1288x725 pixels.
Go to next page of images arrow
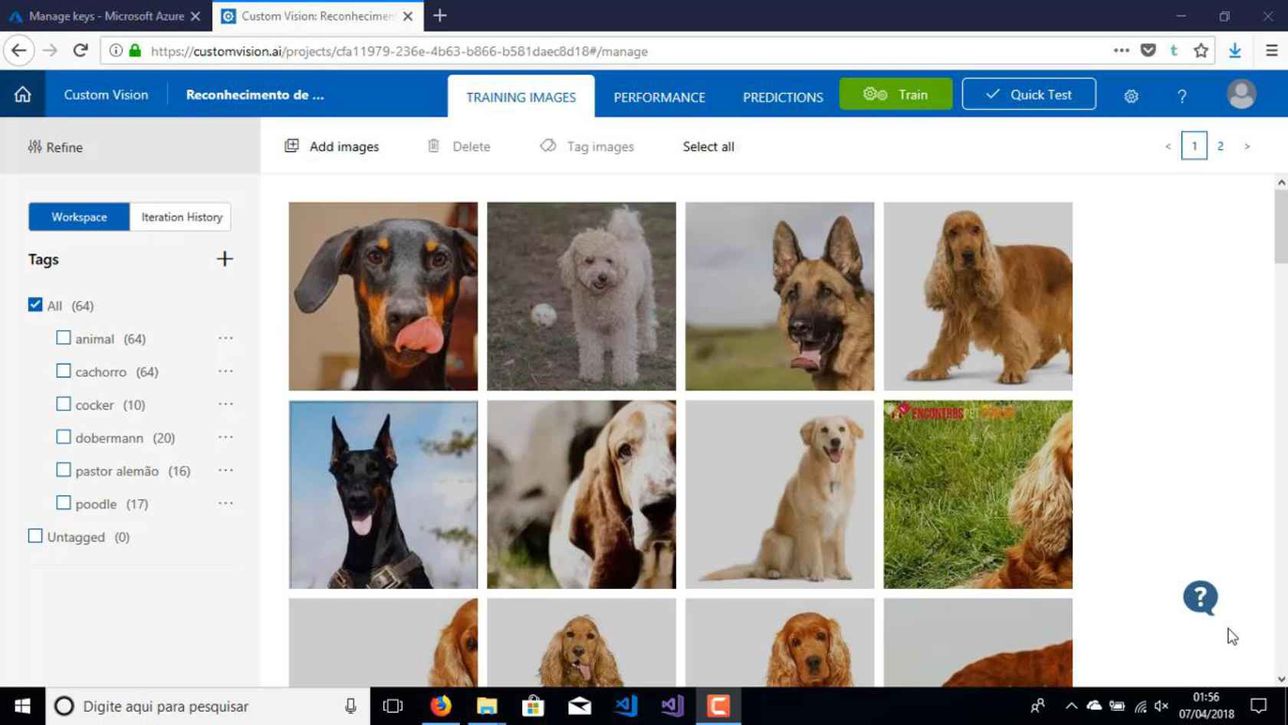coord(1247,146)
